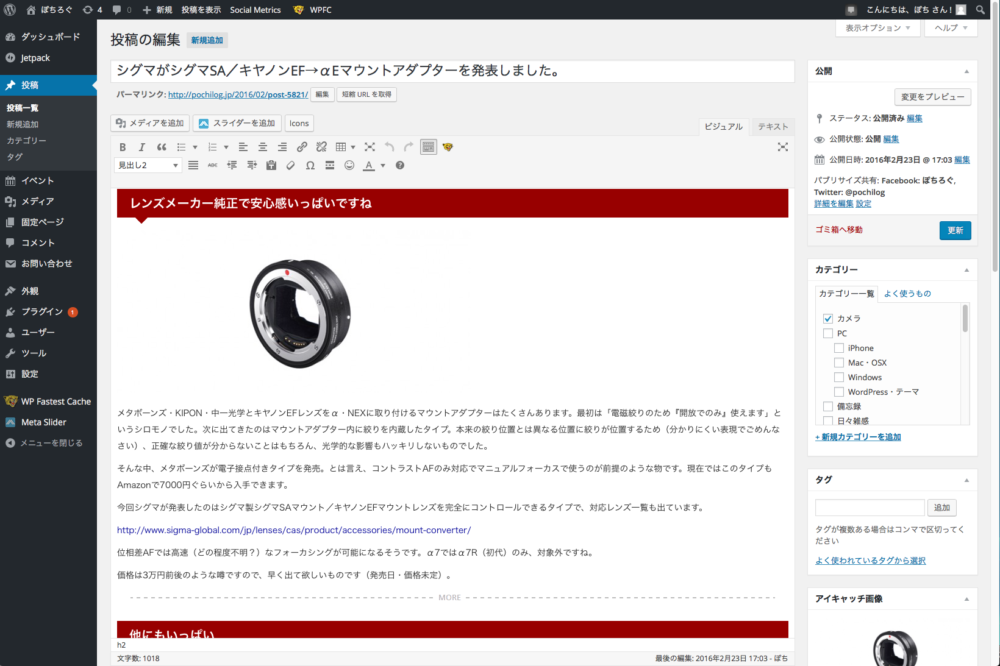This screenshot has width=1000, height=666.
Task: Uncheck the カメラ category checkbox
Action: [827, 318]
